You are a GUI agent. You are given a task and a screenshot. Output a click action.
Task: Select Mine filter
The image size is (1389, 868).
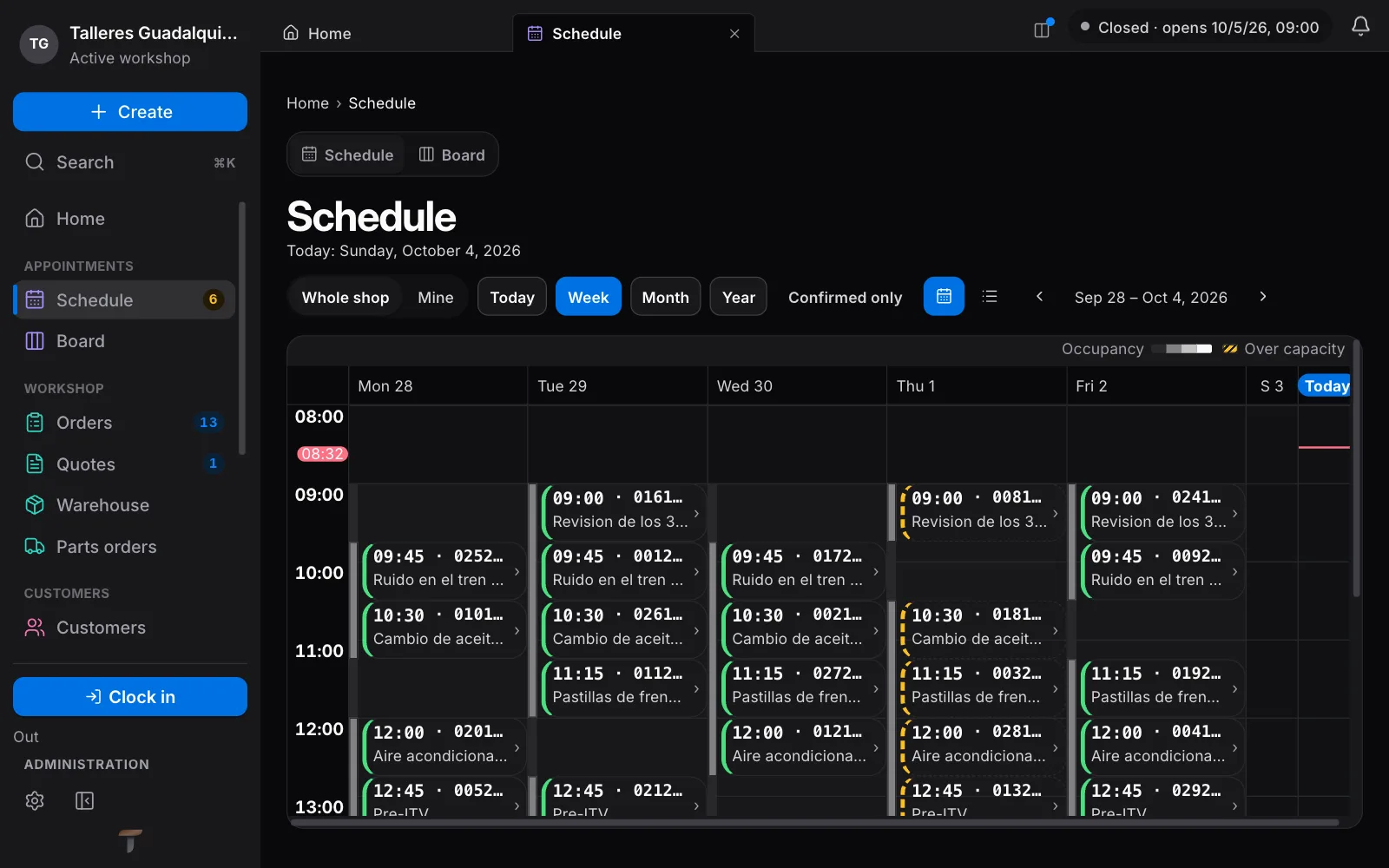pyautogui.click(x=435, y=298)
